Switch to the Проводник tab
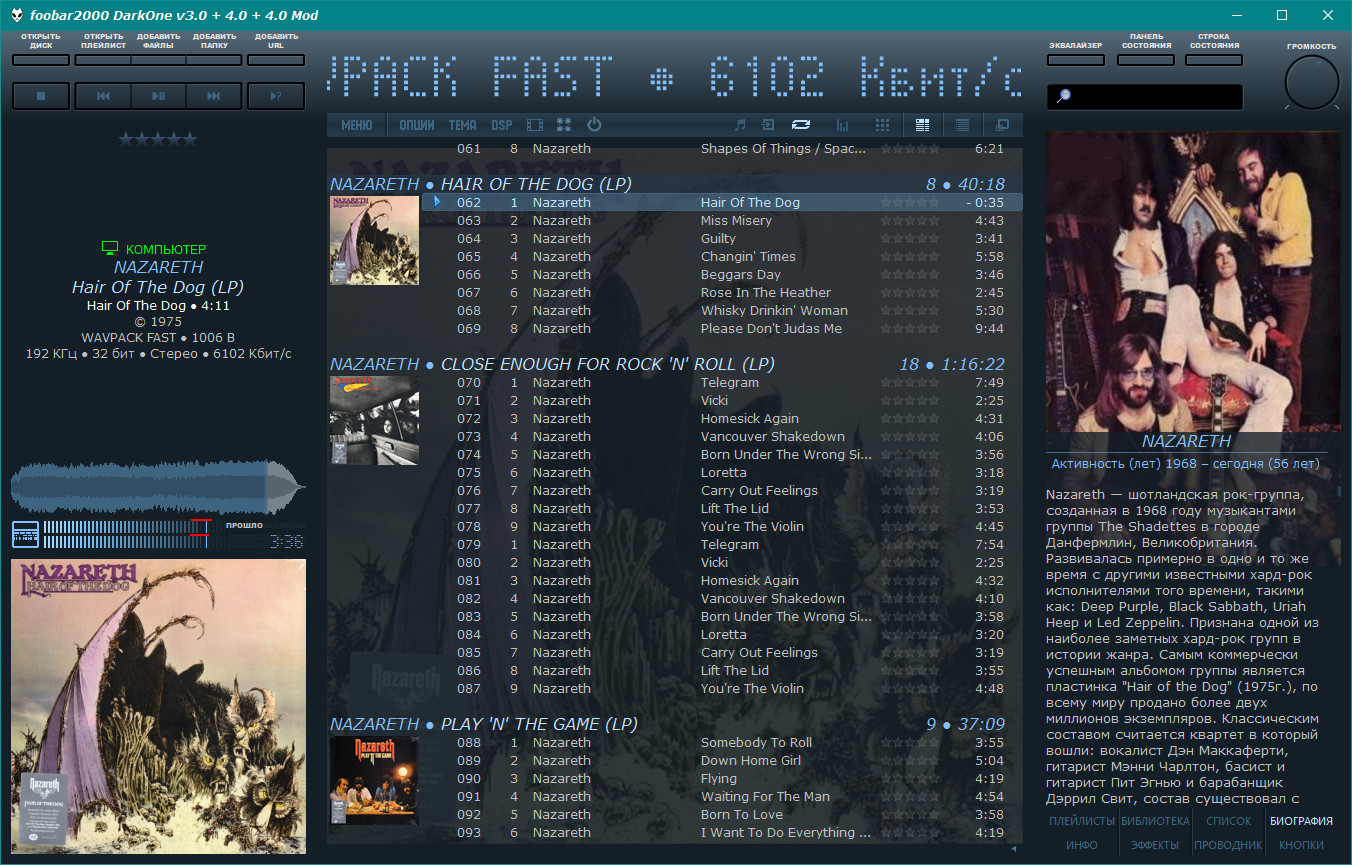The image size is (1352, 865). click(1229, 845)
